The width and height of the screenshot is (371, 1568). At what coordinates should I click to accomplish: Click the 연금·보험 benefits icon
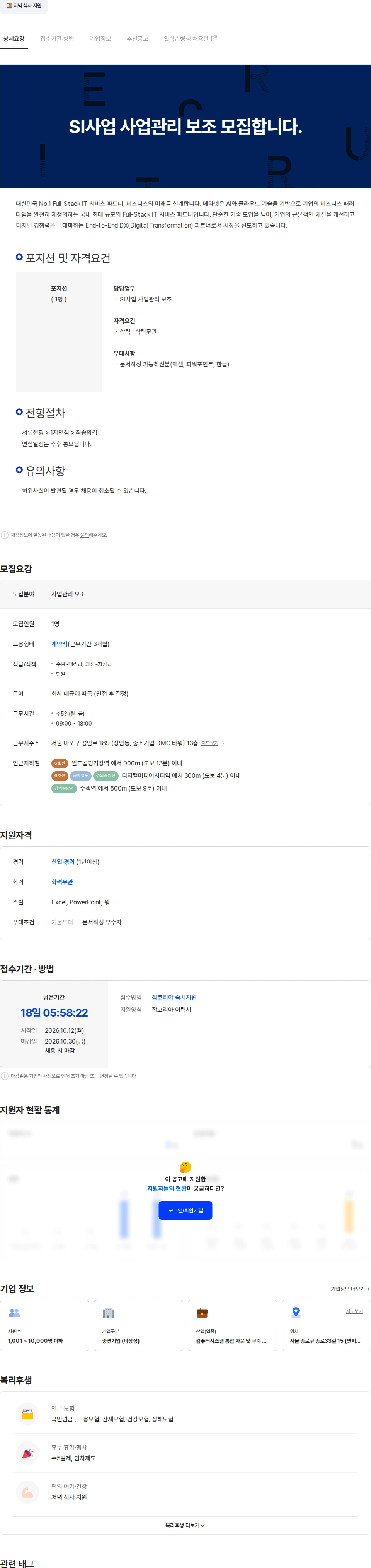coord(27,1414)
